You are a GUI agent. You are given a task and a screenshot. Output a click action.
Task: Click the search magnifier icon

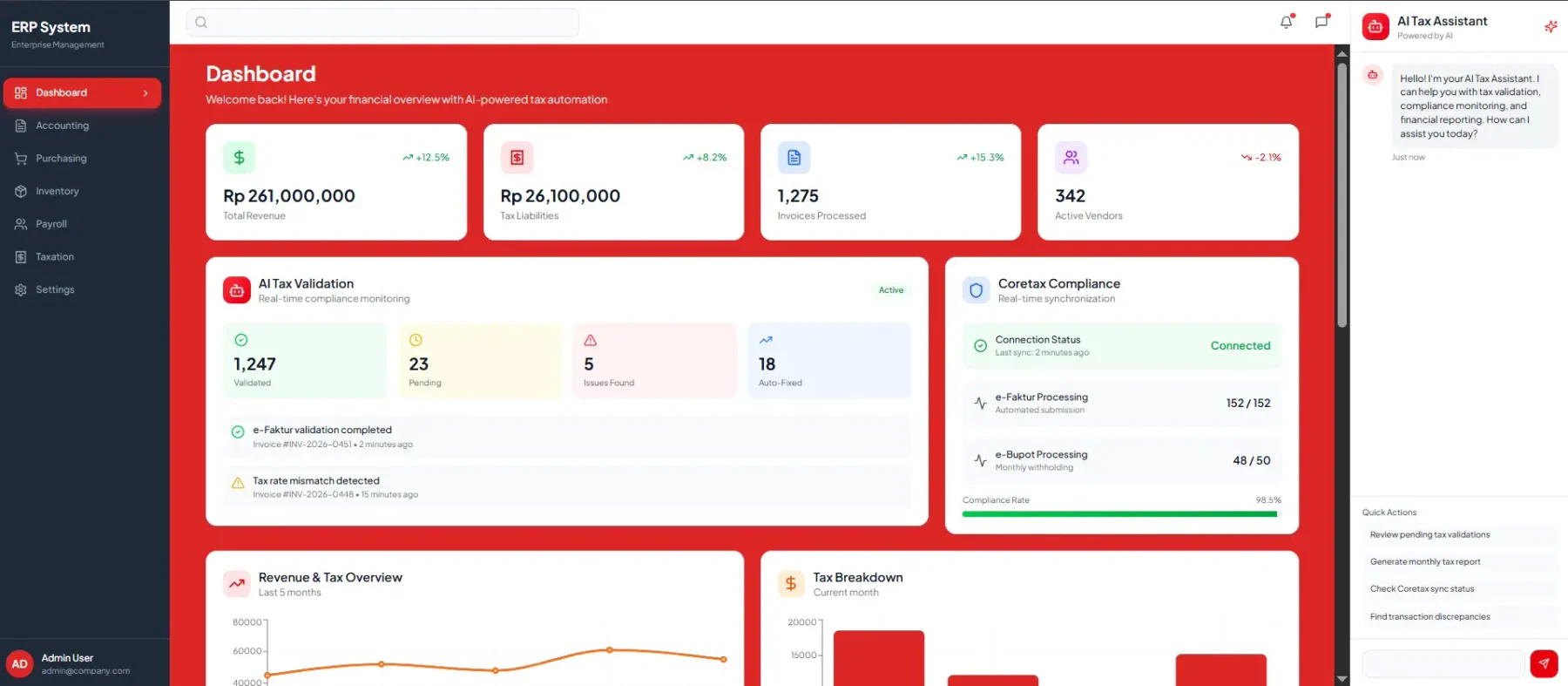point(201,23)
